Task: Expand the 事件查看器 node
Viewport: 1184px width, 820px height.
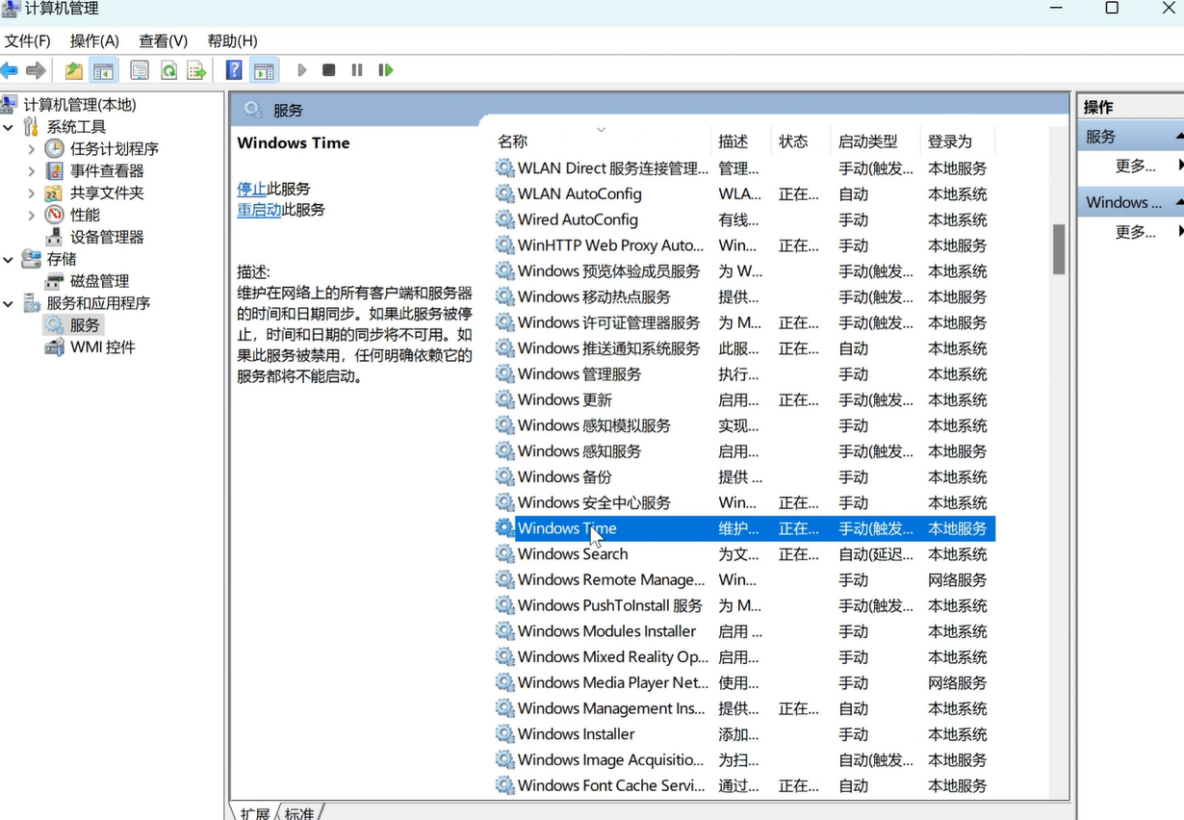Action: pos(31,171)
